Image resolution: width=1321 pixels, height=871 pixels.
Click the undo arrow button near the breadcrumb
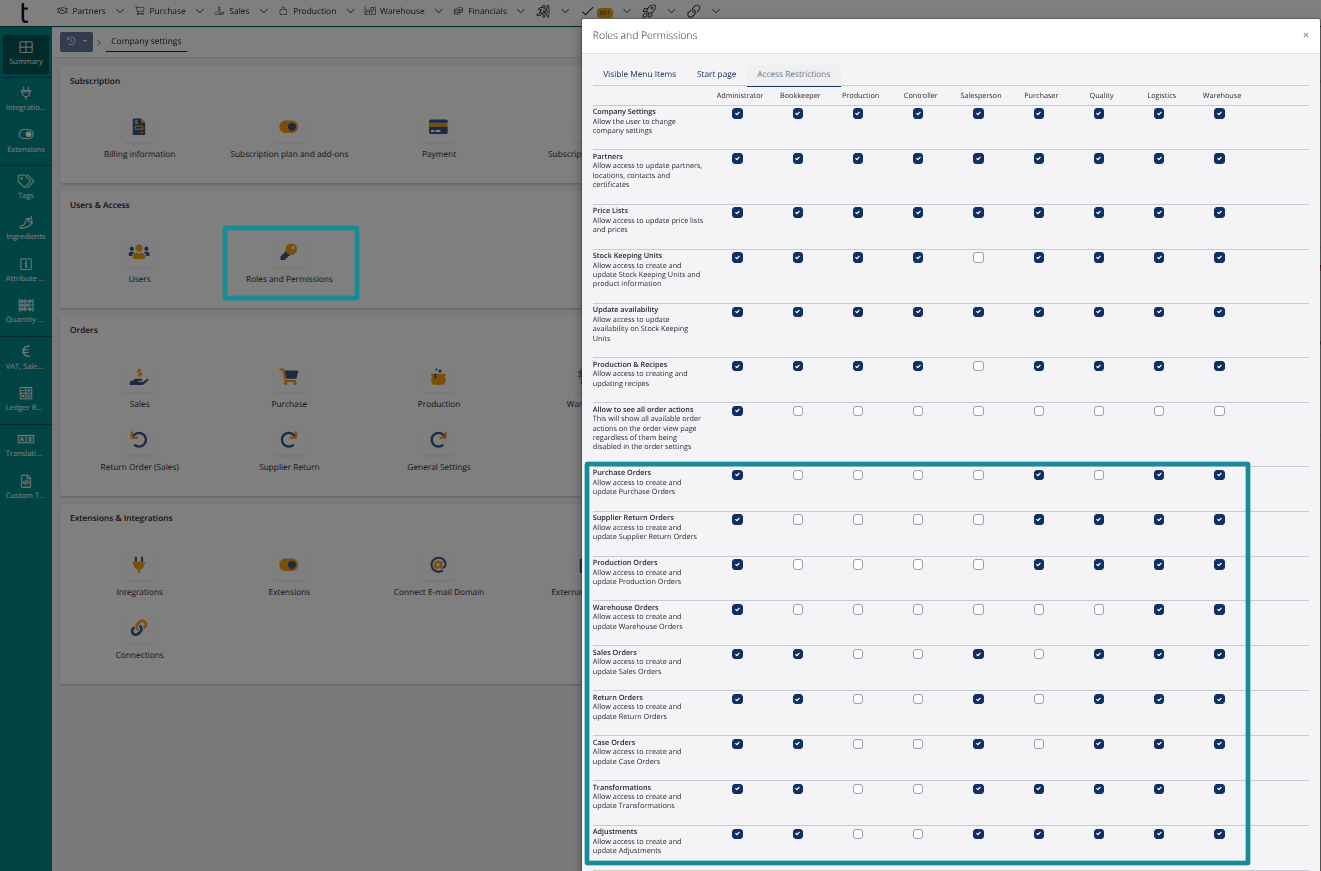(71, 41)
